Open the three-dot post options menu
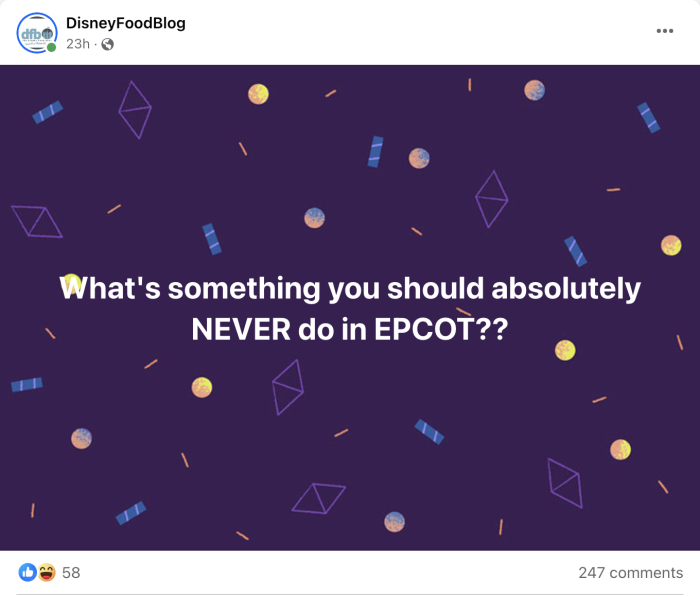Viewport: 700px width, 596px height. 664,31
